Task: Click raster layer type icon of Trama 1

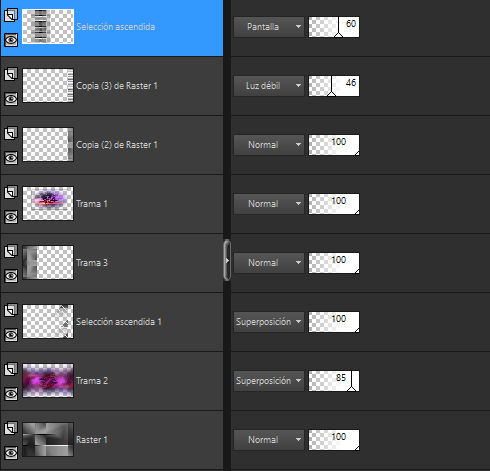Action: (x=11, y=192)
